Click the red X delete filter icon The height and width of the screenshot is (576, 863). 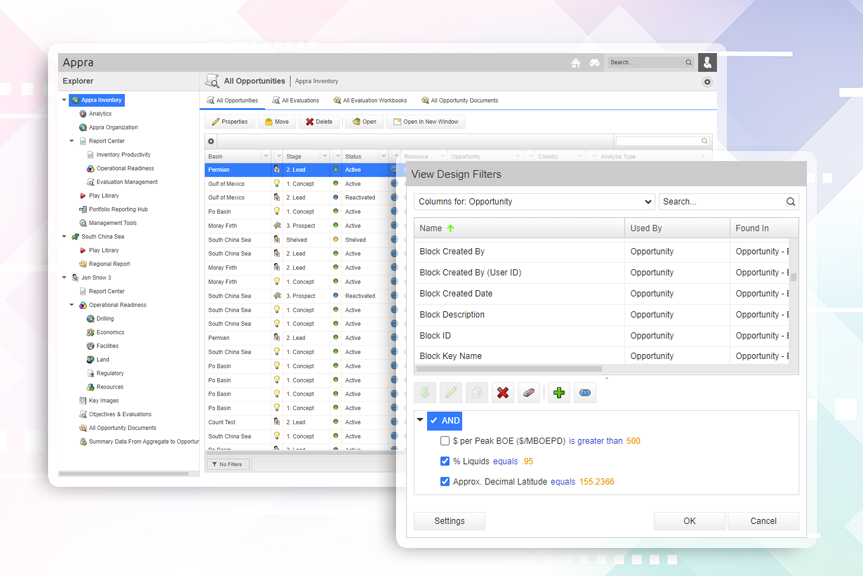(x=502, y=393)
